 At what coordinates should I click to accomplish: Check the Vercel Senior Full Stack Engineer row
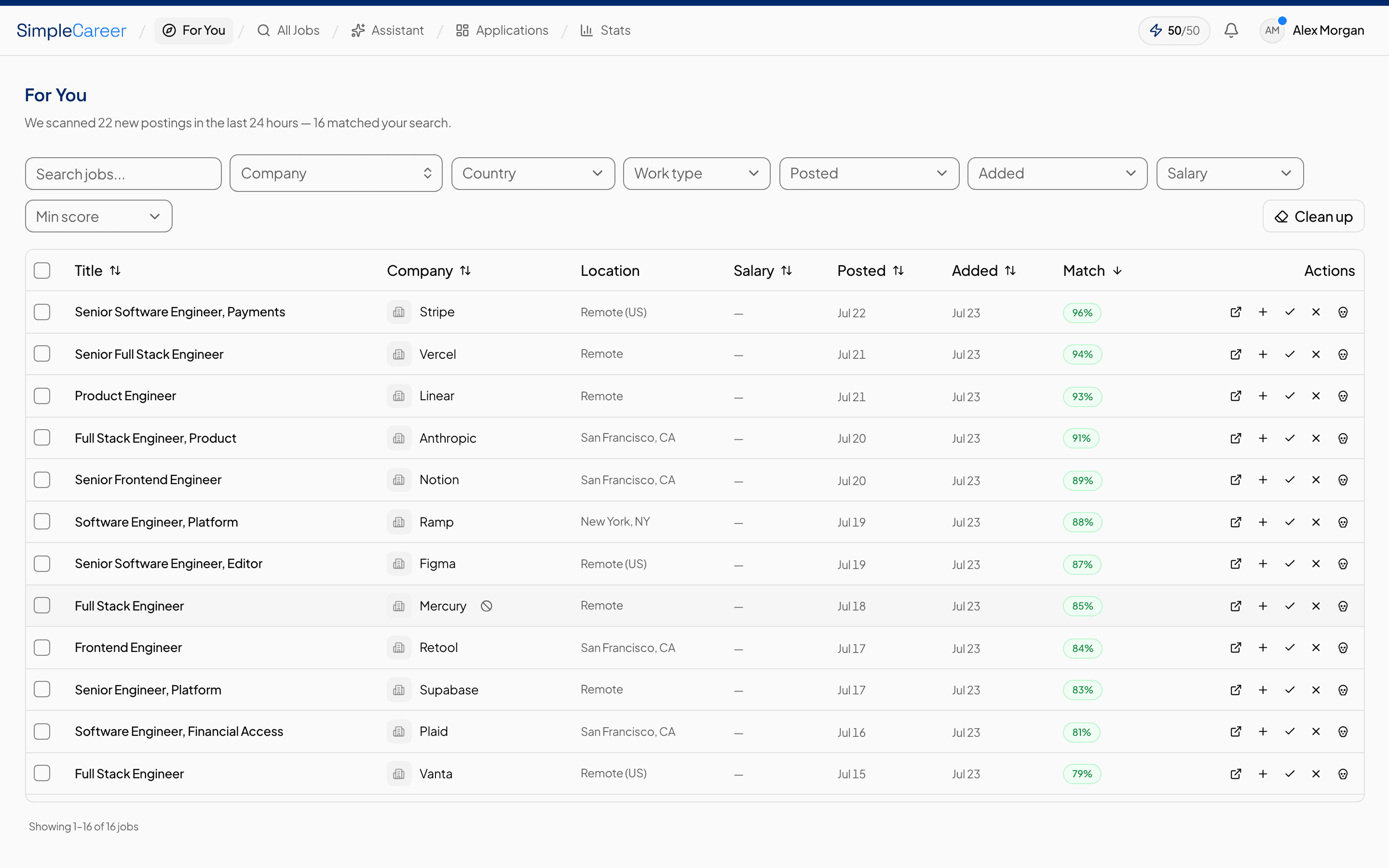click(42, 353)
